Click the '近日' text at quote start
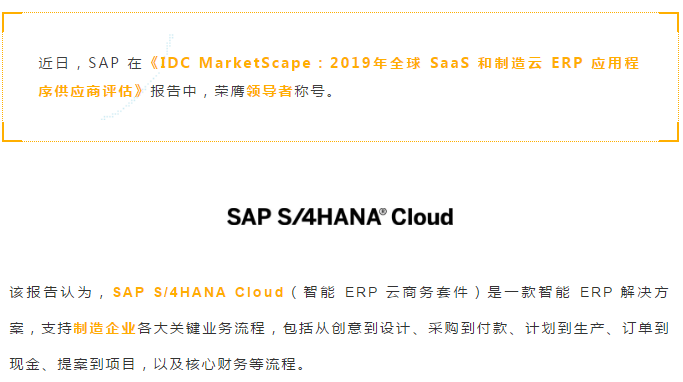Screen dimensions: 683x382 pos(54,63)
